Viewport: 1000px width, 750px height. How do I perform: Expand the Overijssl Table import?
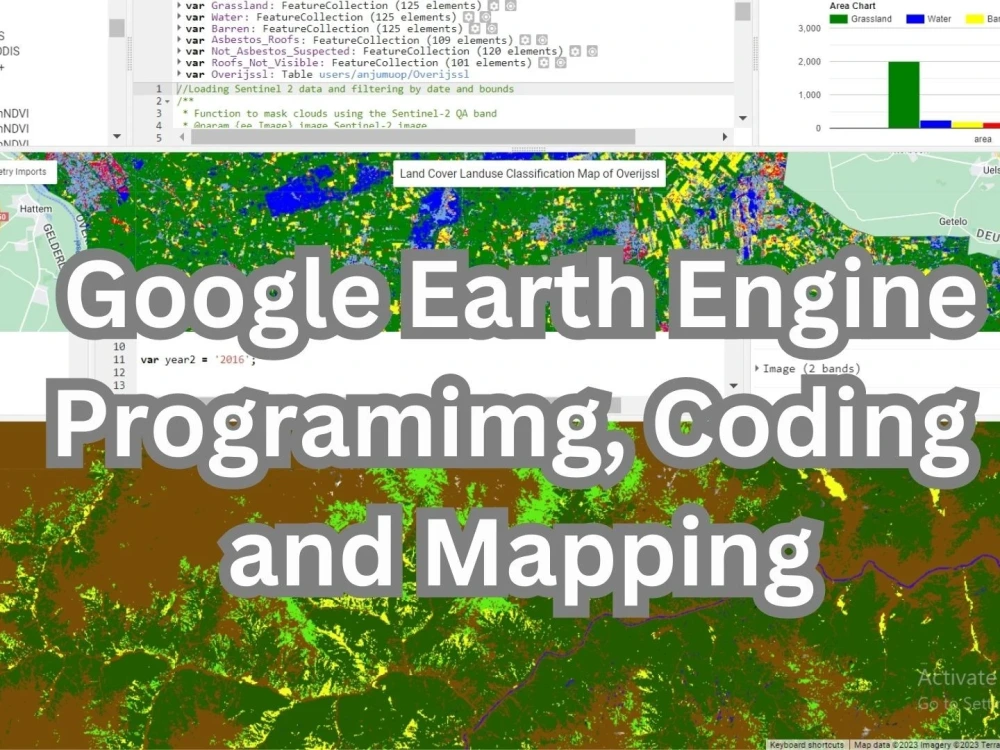pos(179,72)
